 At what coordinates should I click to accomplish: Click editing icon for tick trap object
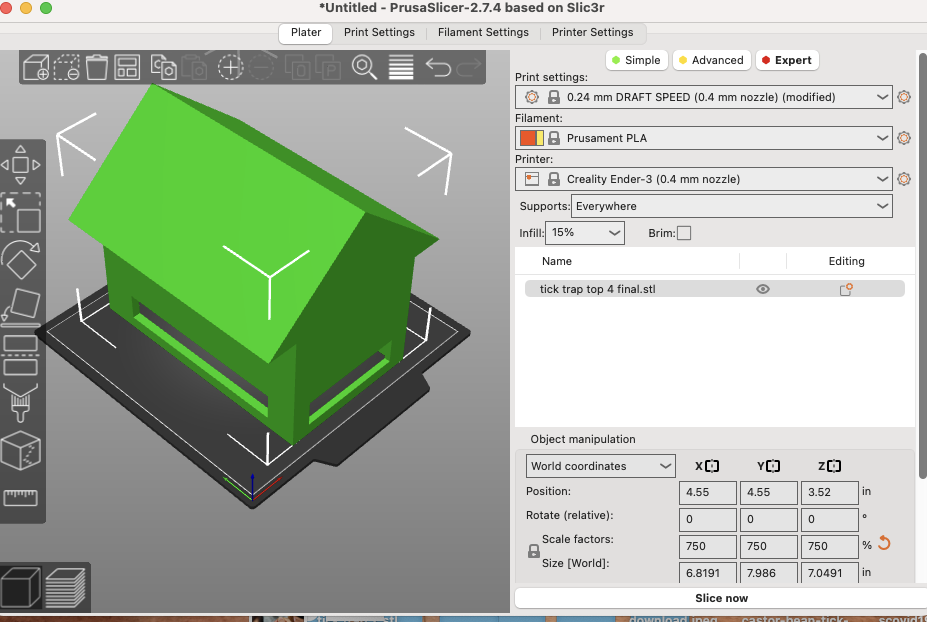coord(846,289)
